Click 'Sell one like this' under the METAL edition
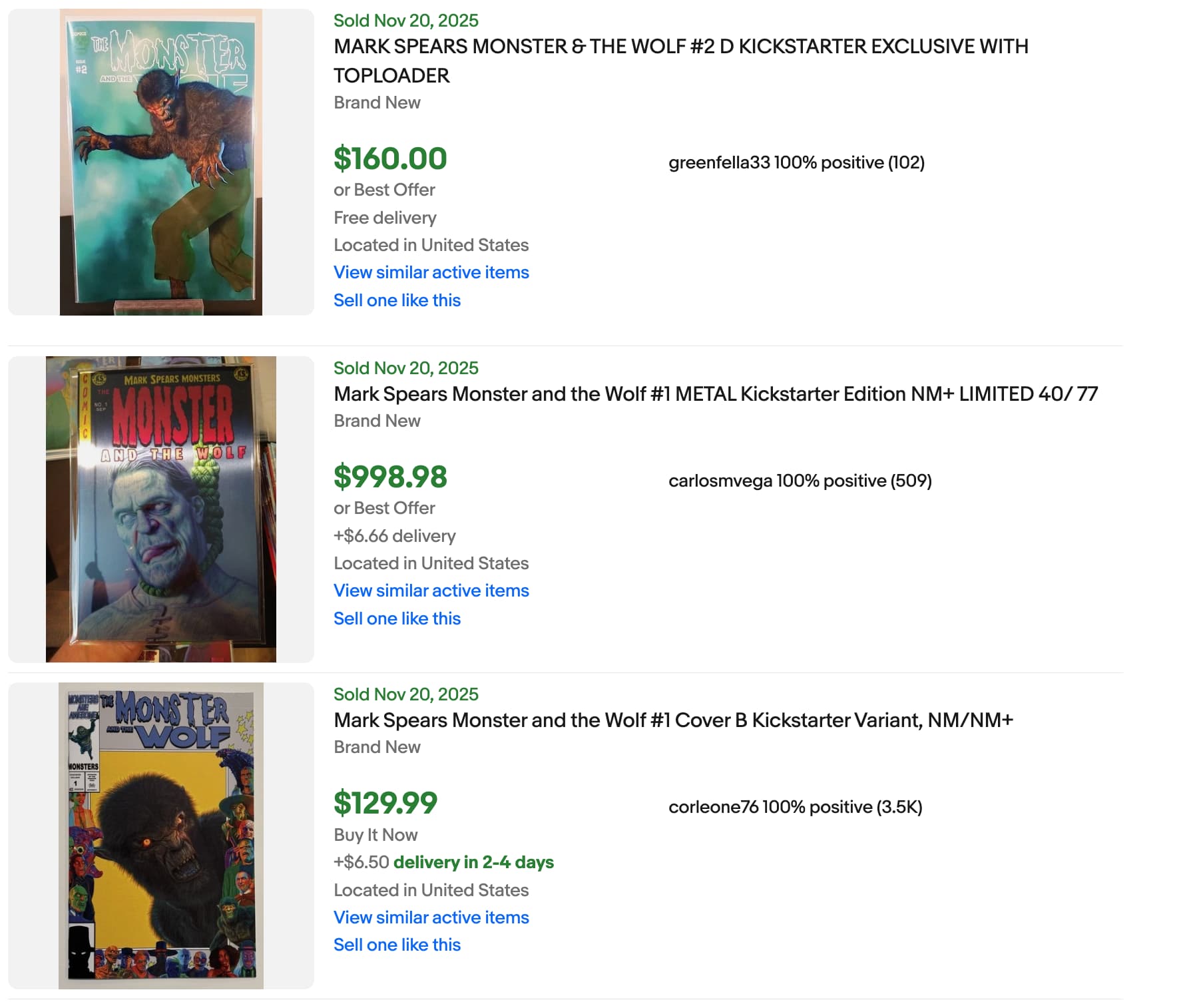1201x1008 pixels. (x=397, y=619)
